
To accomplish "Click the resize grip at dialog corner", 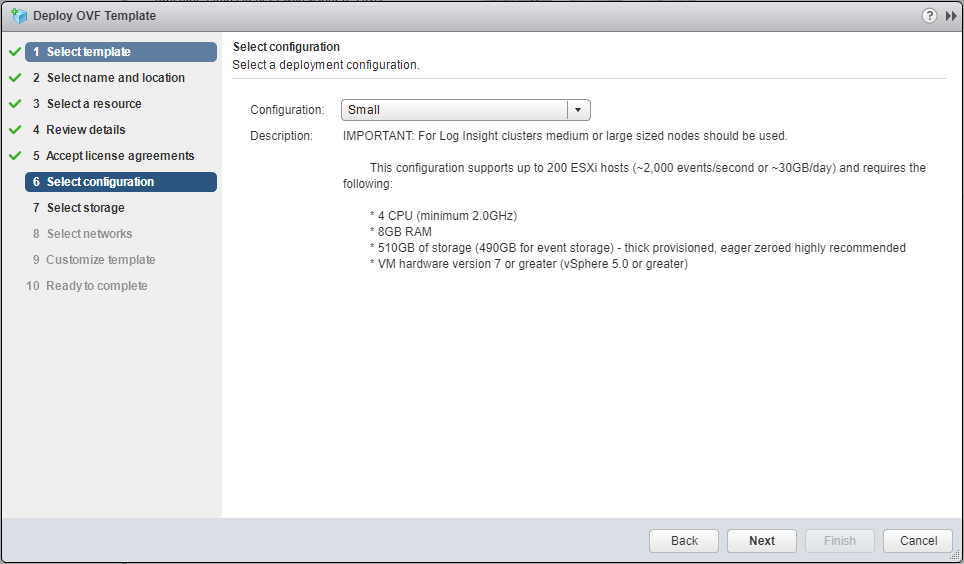I will click(955, 556).
